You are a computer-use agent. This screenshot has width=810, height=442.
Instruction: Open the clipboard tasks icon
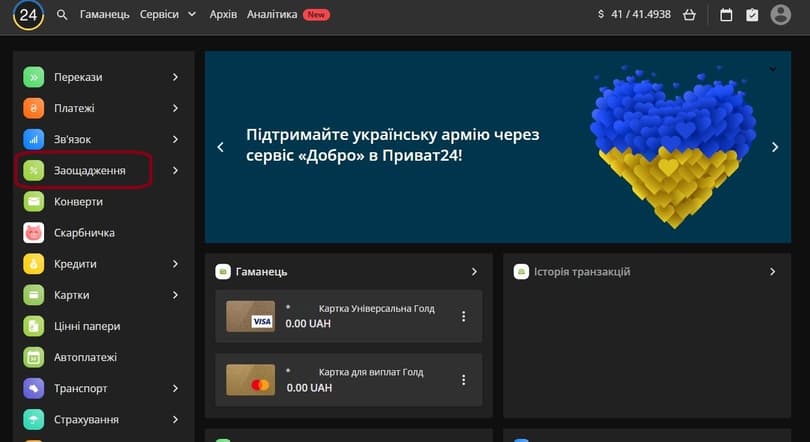coord(752,15)
